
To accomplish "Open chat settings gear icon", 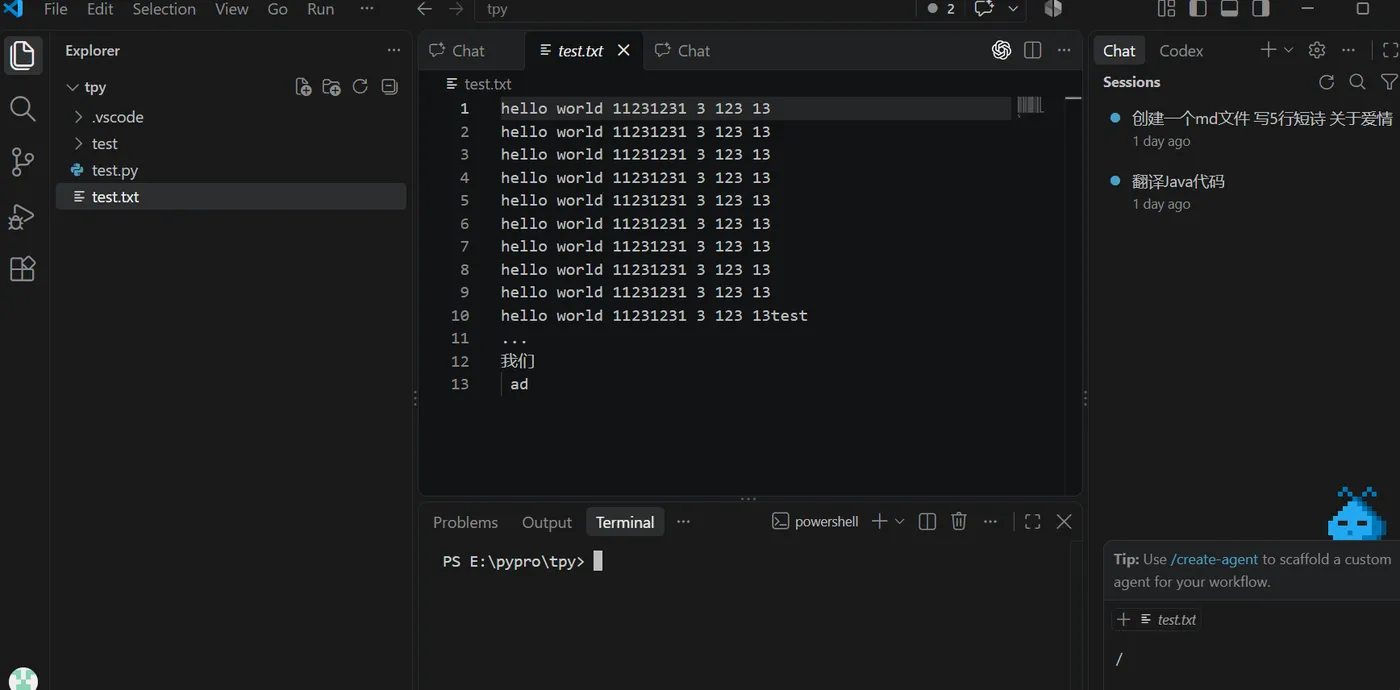I will (1317, 50).
